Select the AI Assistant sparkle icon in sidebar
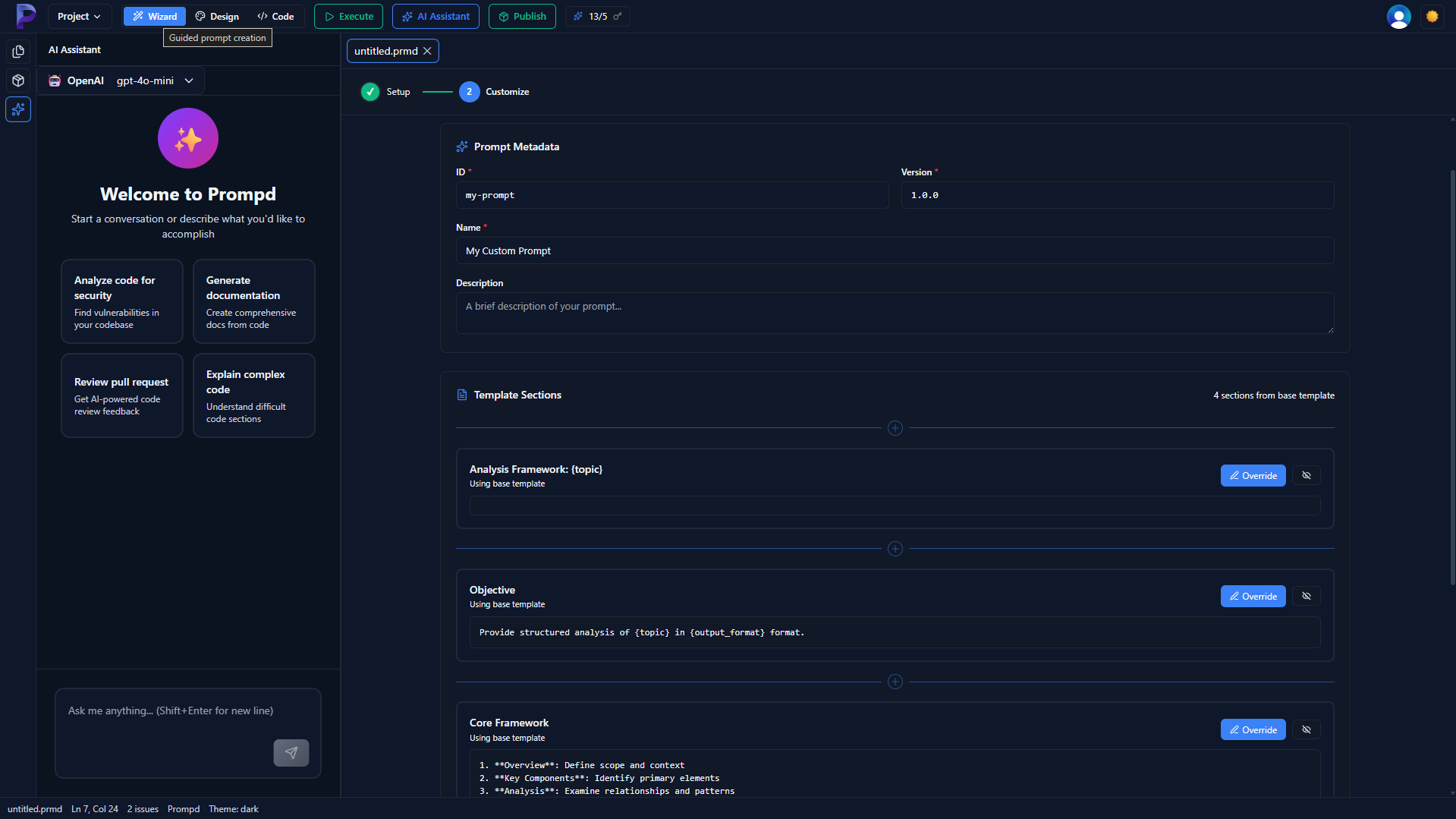Image resolution: width=1456 pixels, height=819 pixels. point(17,109)
